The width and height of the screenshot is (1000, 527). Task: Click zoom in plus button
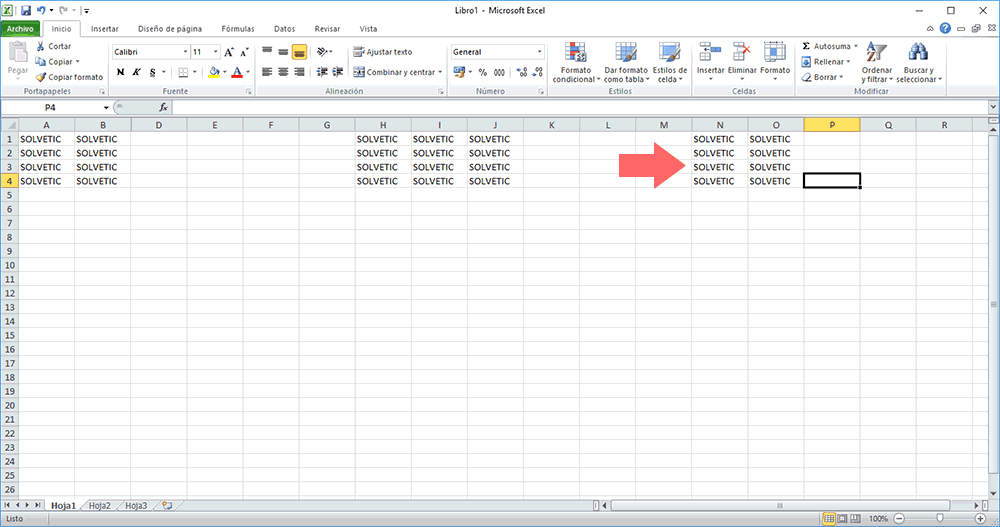[x=980, y=519]
